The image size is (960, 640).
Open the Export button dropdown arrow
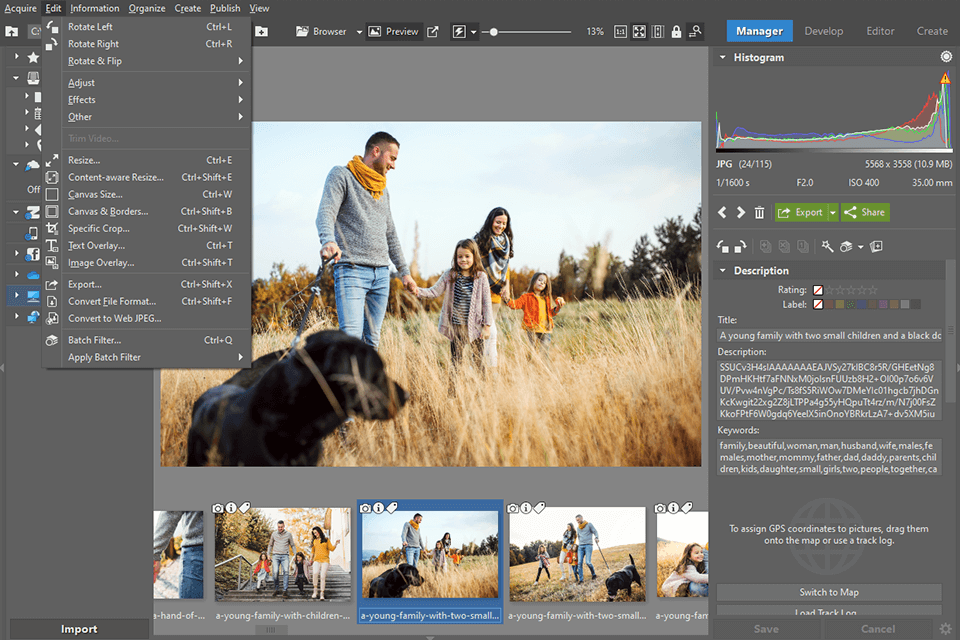[831, 212]
